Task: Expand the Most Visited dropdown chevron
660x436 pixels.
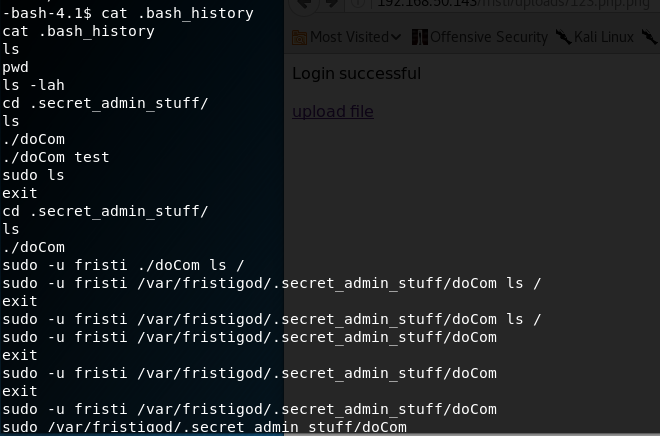Action: point(396,37)
